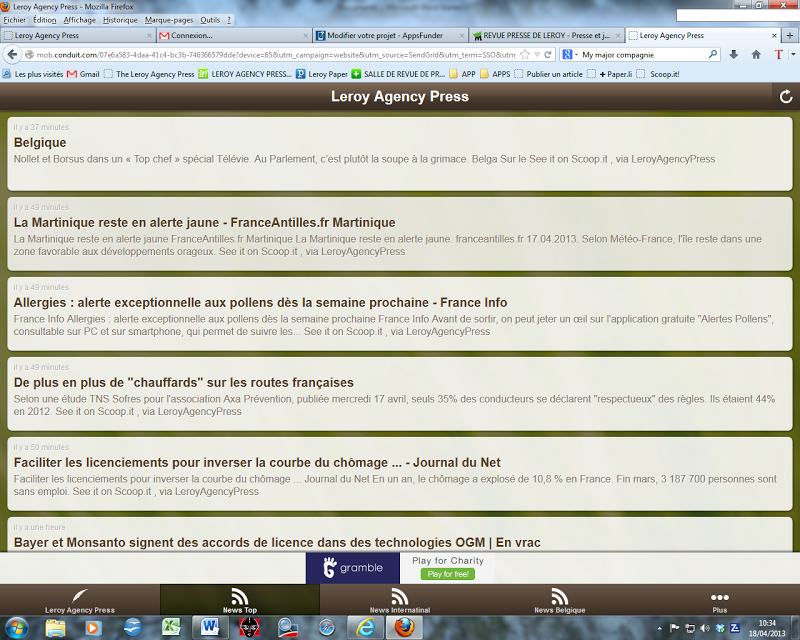Open the Fichier menu
This screenshot has height=640, width=800.
(14, 20)
